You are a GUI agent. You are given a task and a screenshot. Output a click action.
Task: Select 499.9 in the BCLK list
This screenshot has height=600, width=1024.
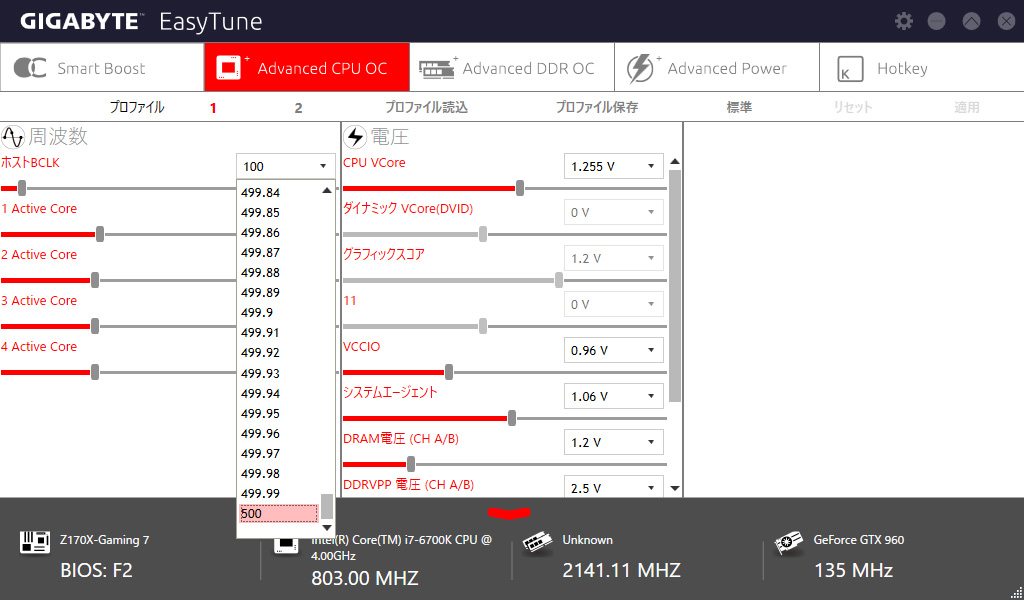tap(279, 313)
